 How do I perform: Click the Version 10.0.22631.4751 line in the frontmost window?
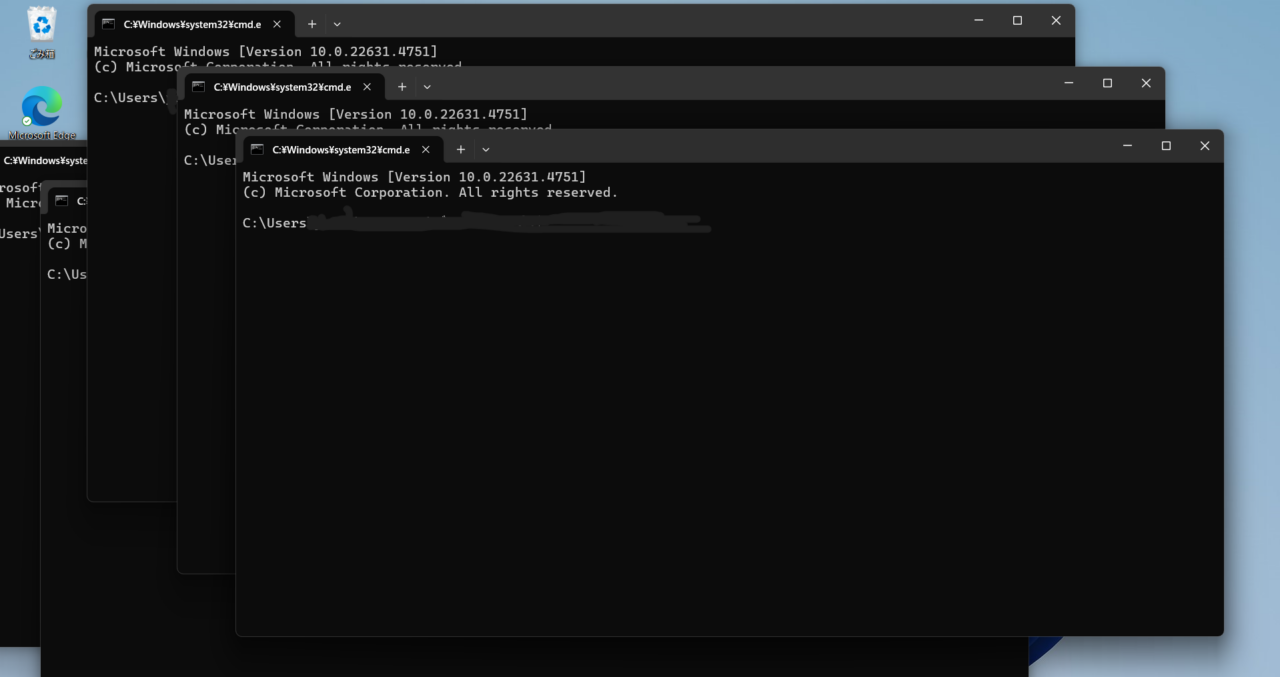tap(414, 177)
